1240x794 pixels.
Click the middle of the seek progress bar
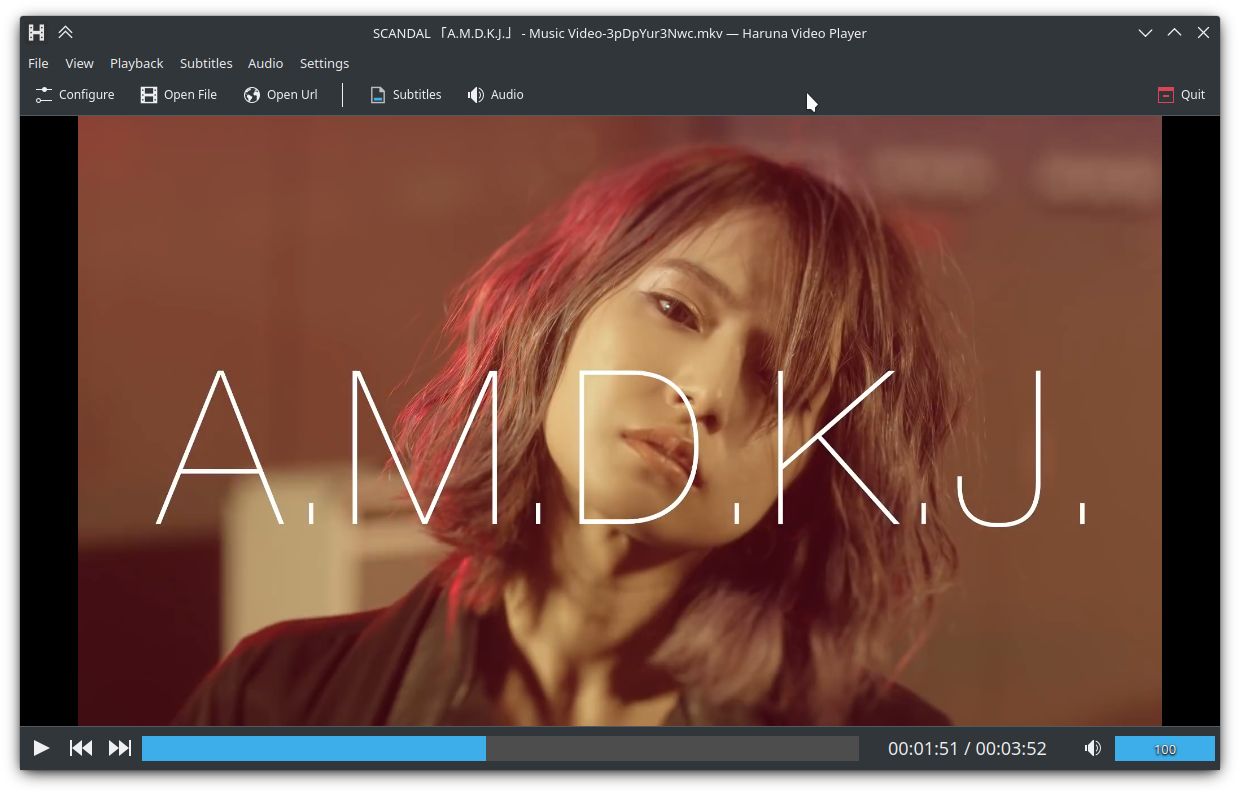(x=500, y=747)
